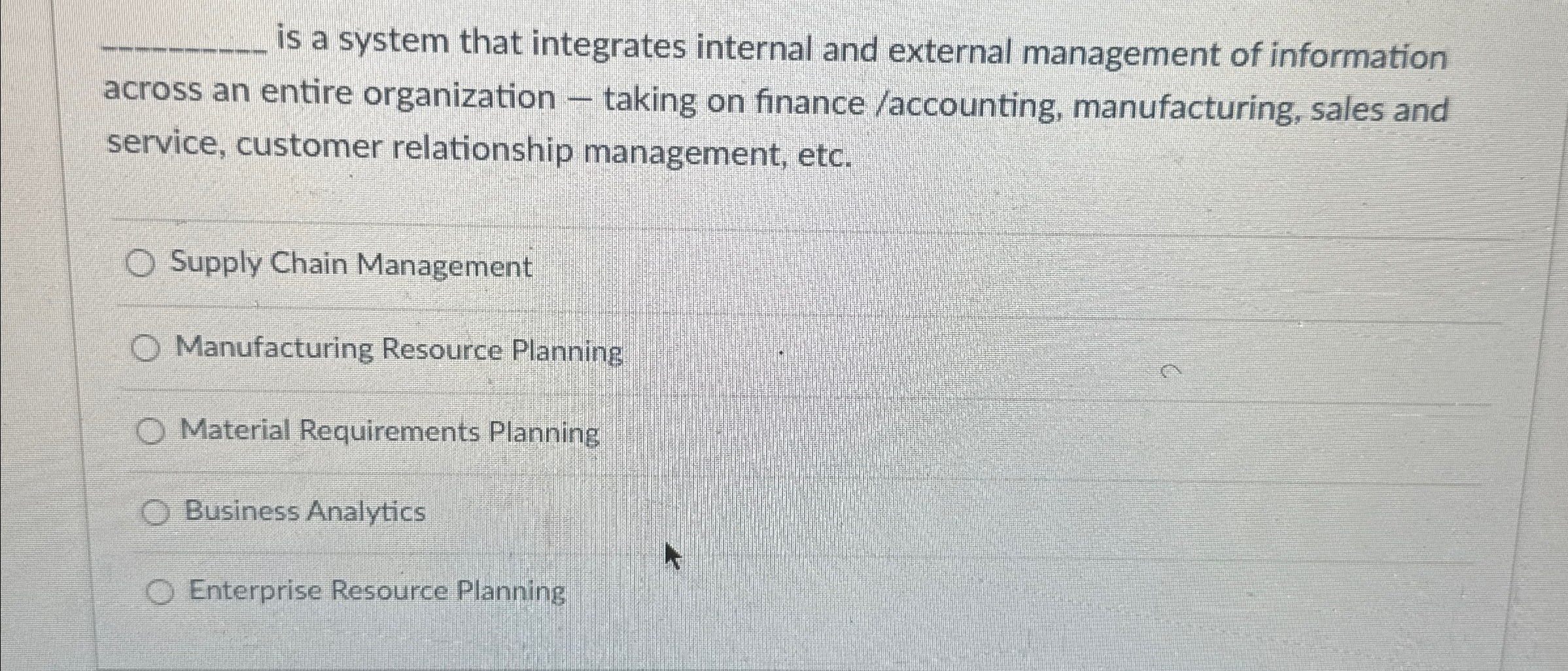Select the Enterprise Resource Planning radio button
The width and height of the screenshot is (1568, 671).
(x=160, y=591)
